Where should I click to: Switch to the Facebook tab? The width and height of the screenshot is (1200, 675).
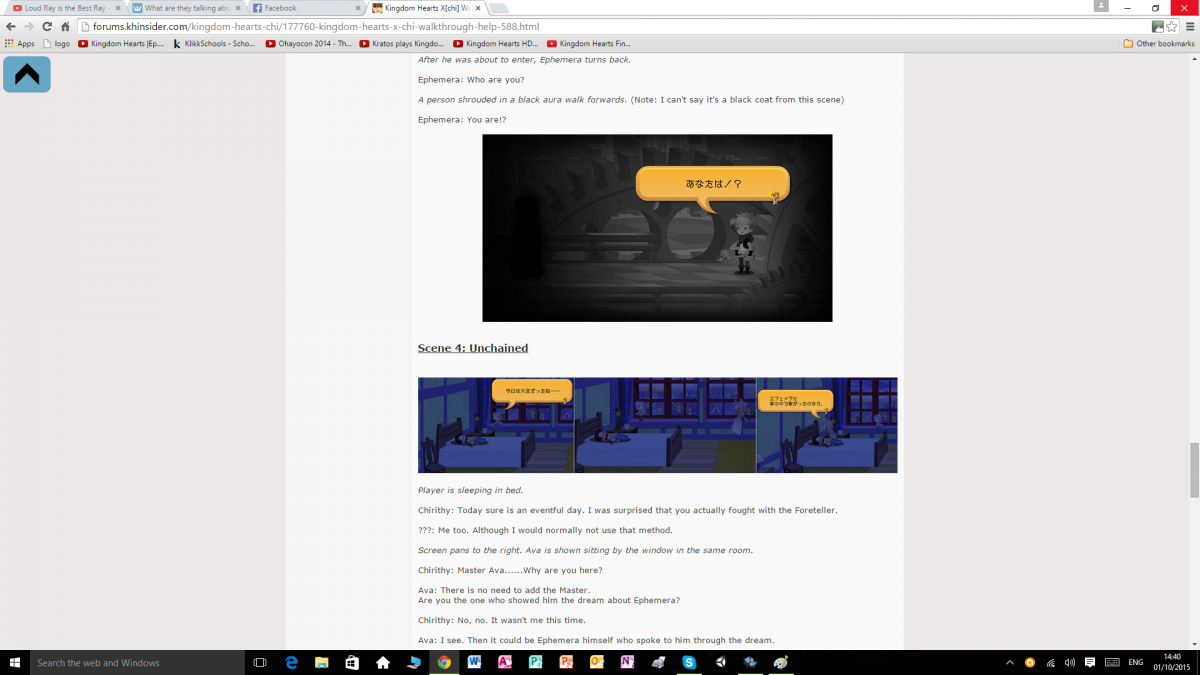300,8
